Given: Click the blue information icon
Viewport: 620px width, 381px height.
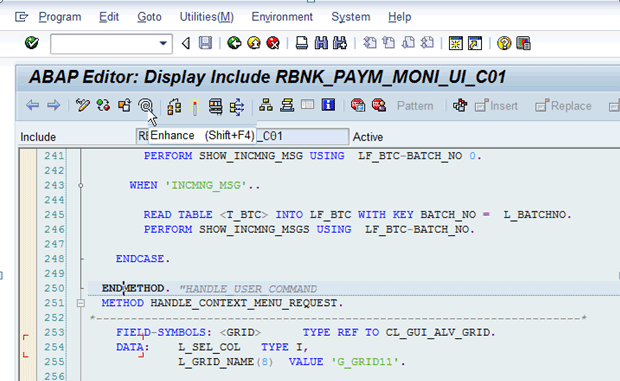Looking at the screenshot, I should 329,105.
